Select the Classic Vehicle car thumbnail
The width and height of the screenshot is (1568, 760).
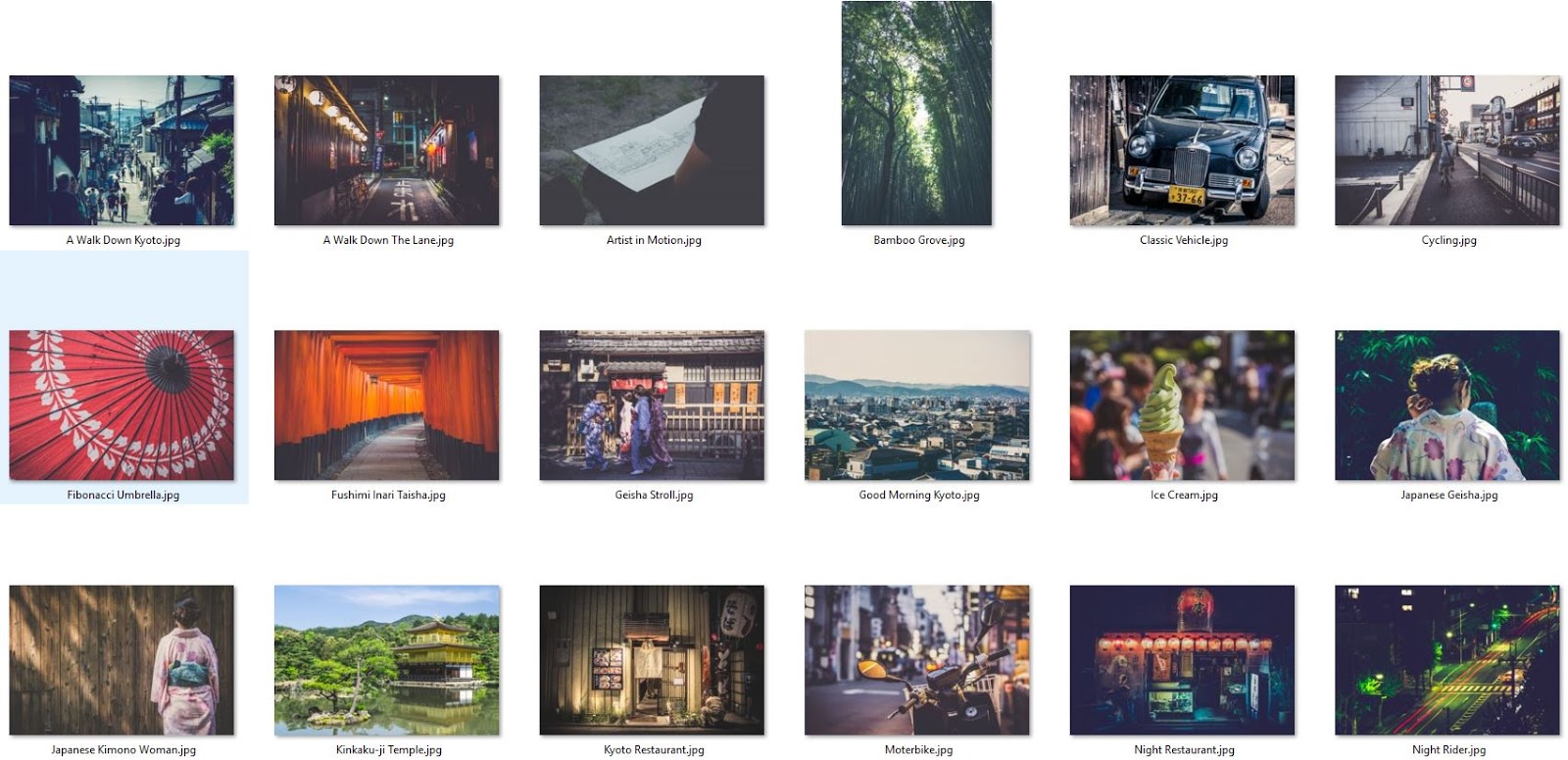(x=1182, y=151)
